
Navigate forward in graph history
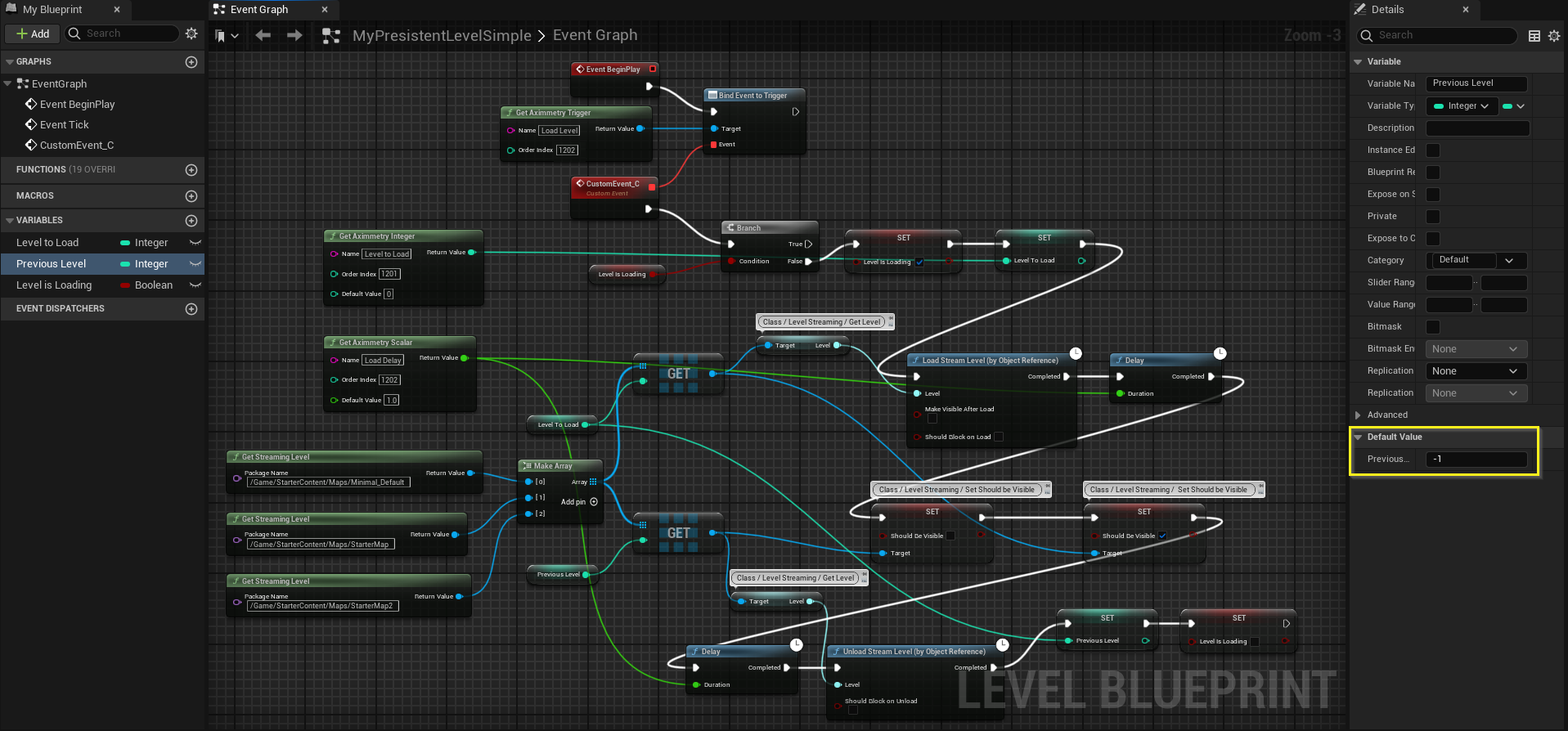coord(294,35)
